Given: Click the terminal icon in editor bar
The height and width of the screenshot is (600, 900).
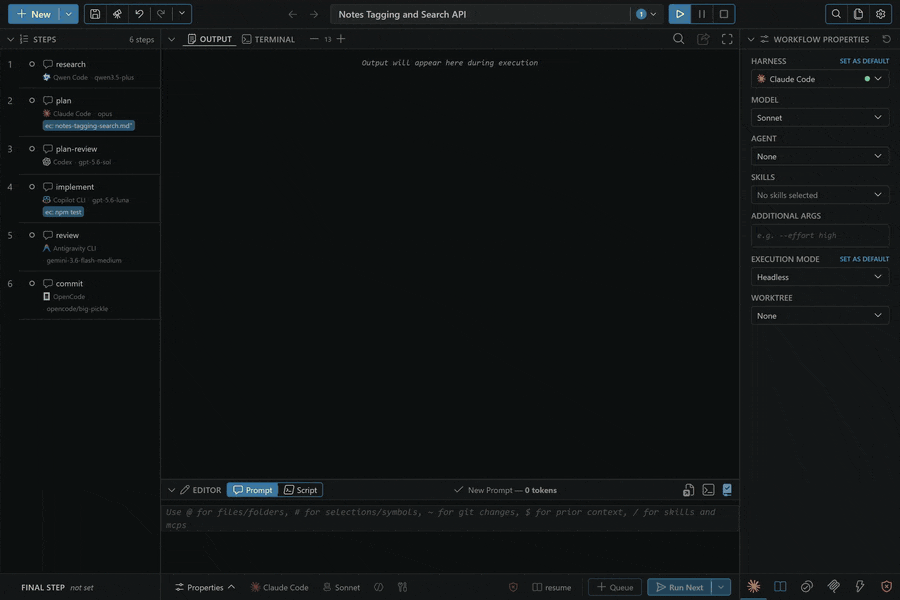Looking at the screenshot, I should coord(708,490).
